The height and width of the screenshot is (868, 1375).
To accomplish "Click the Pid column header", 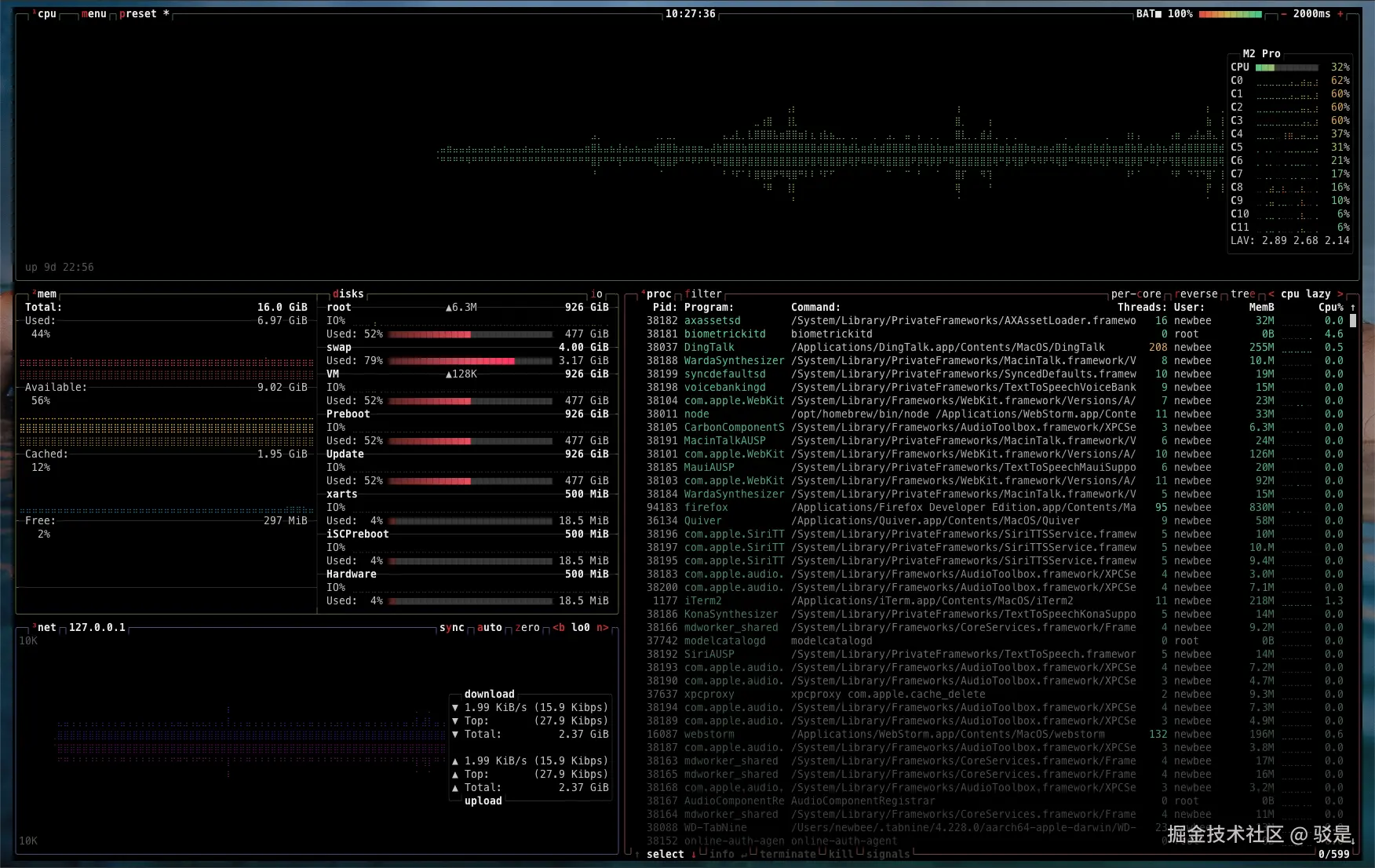I will click(666, 308).
